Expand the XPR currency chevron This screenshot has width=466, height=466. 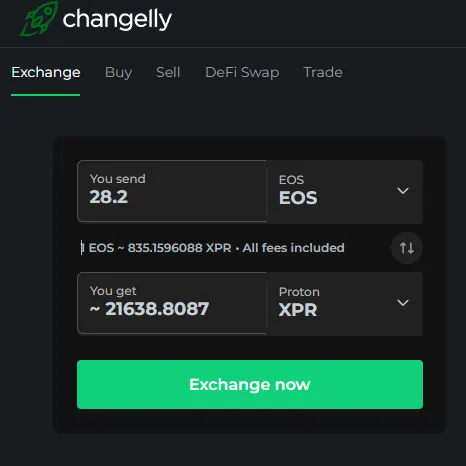403,303
